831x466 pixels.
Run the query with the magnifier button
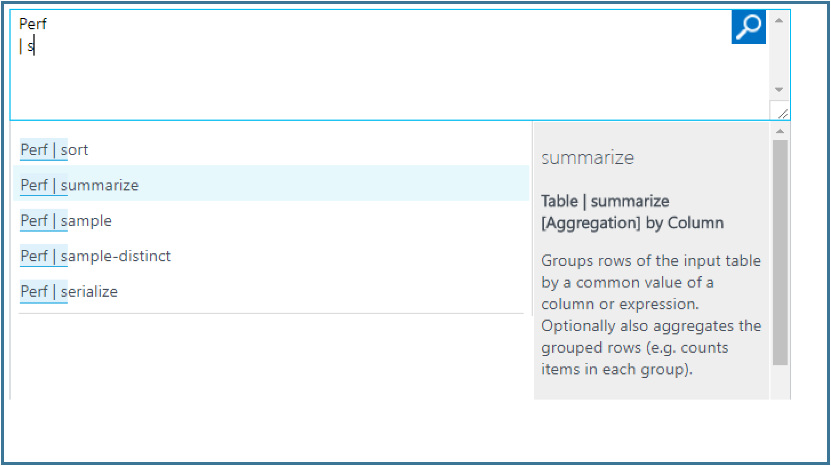(x=748, y=27)
